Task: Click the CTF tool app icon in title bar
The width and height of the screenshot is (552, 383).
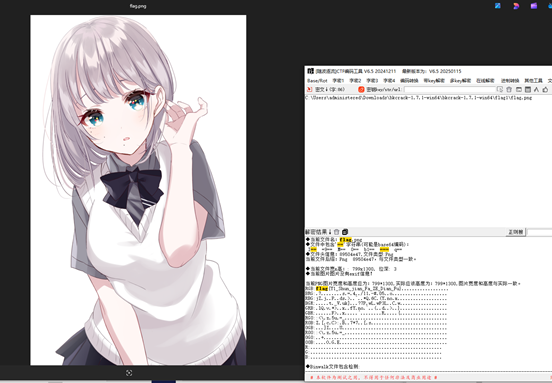Action: click(x=310, y=71)
